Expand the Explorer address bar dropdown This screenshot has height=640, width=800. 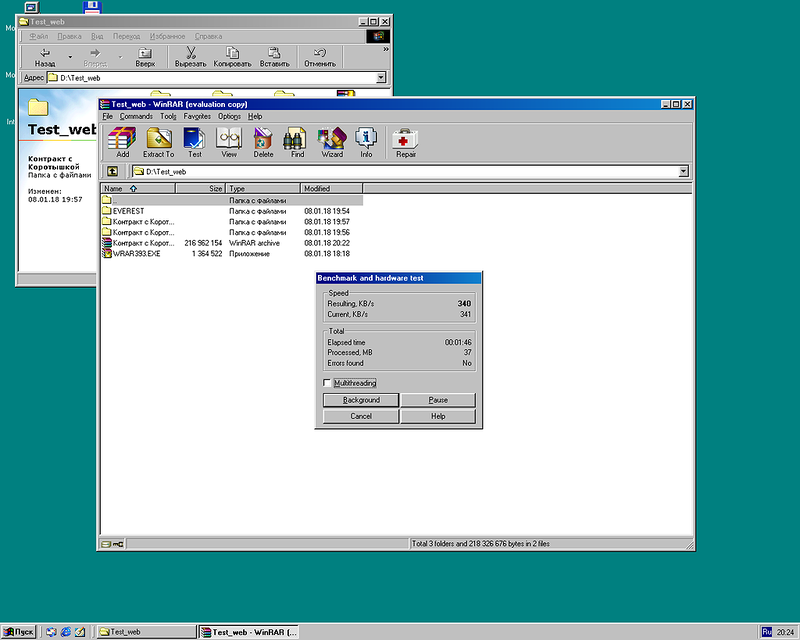point(381,77)
